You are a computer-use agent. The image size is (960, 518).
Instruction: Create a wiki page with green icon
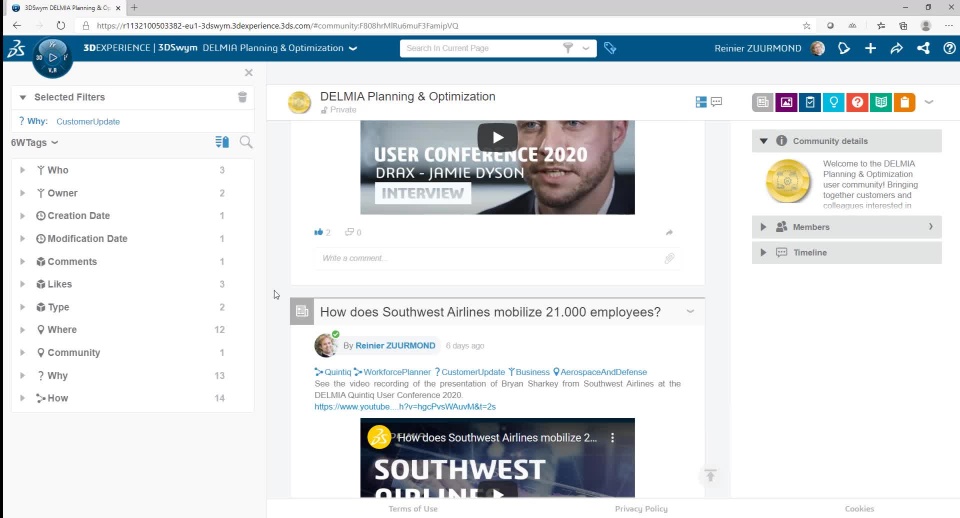(x=881, y=102)
